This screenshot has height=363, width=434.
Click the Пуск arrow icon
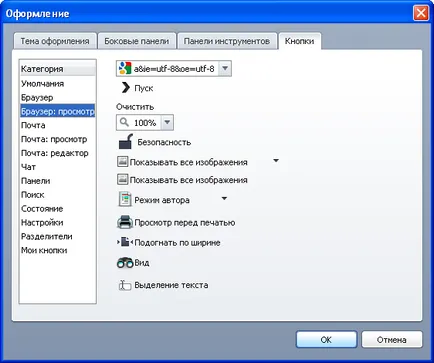coord(126,88)
